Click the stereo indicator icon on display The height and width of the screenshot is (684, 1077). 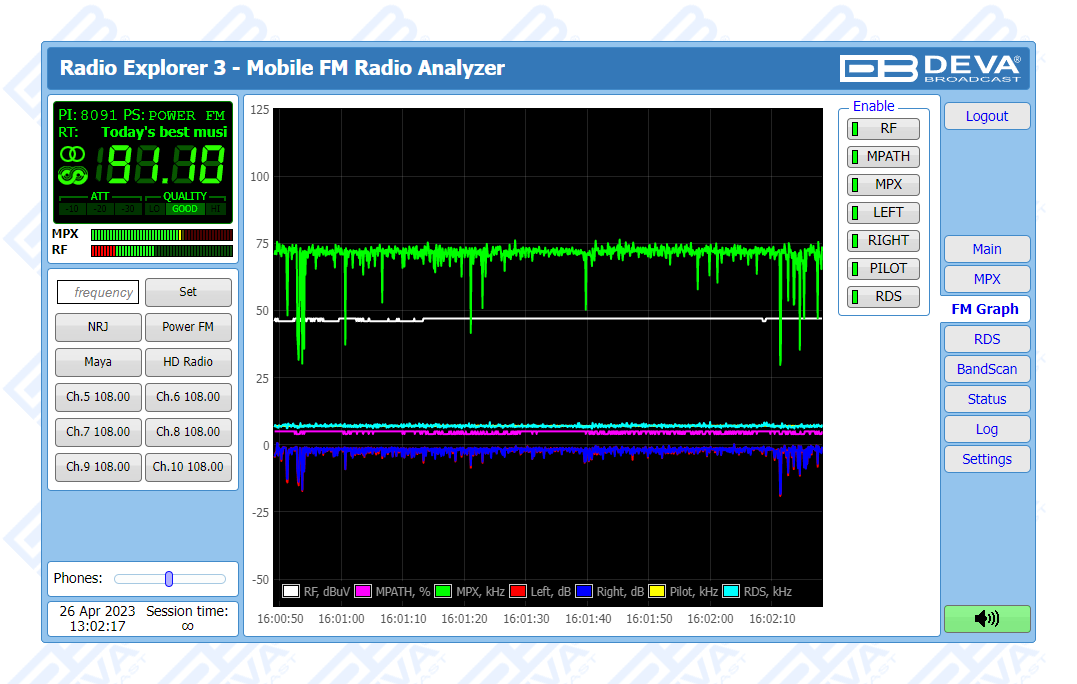pos(72,154)
